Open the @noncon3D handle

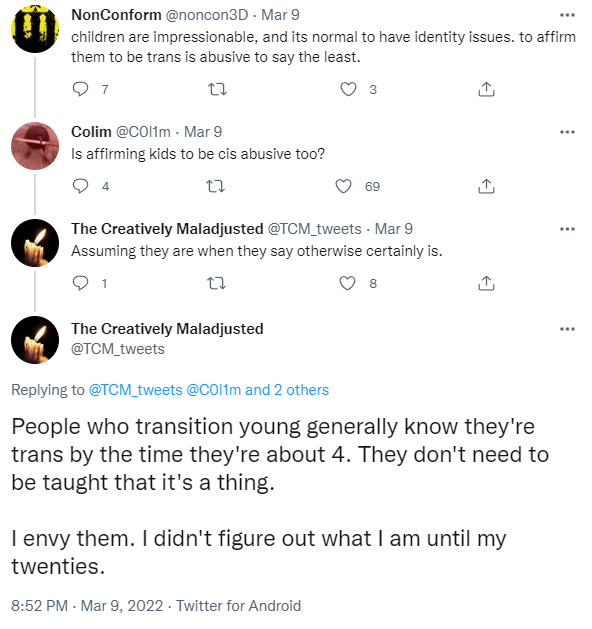(x=207, y=15)
